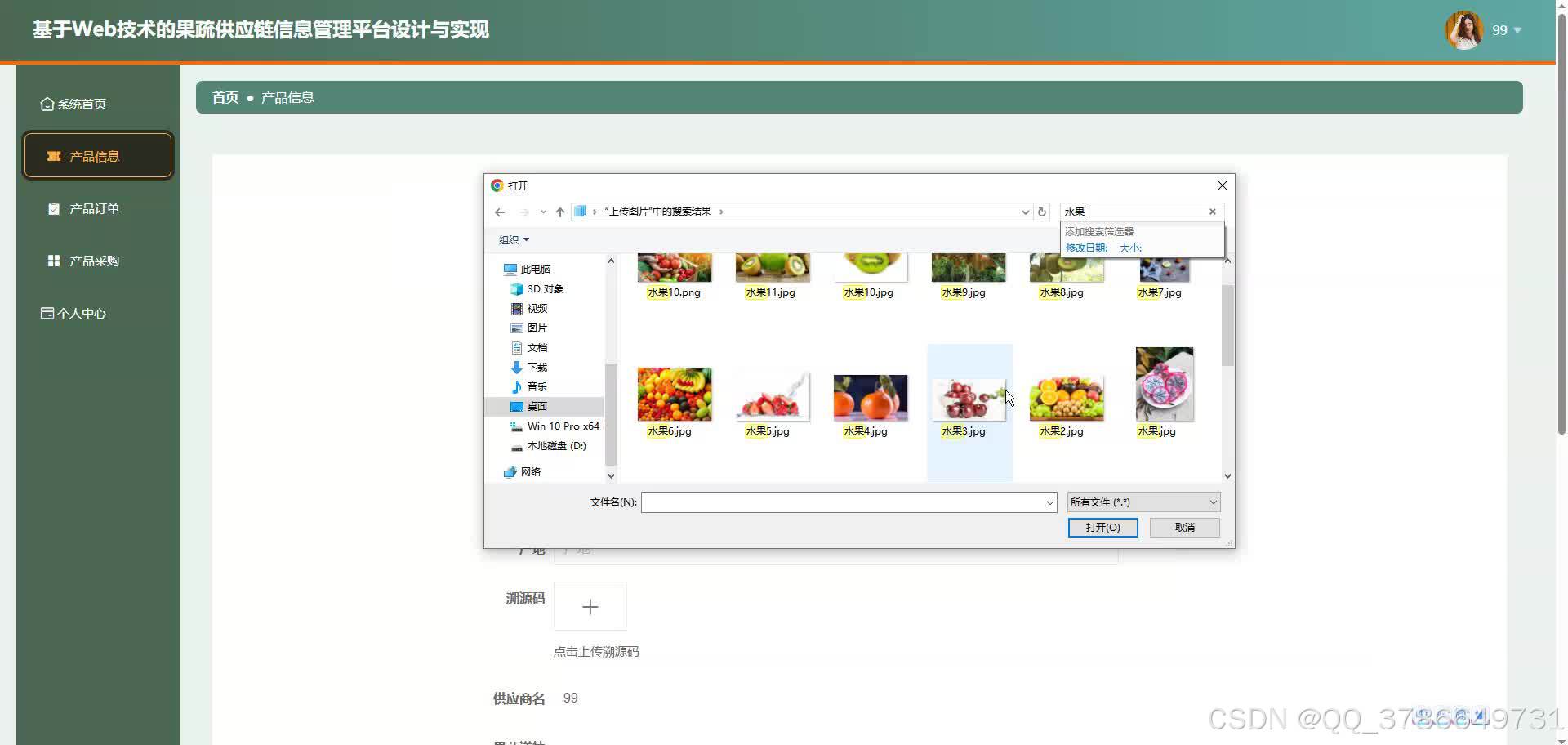Click 首页 in the breadcrumb
Image resolution: width=1568 pixels, height=745 pixels.
[x=224, y=97]
